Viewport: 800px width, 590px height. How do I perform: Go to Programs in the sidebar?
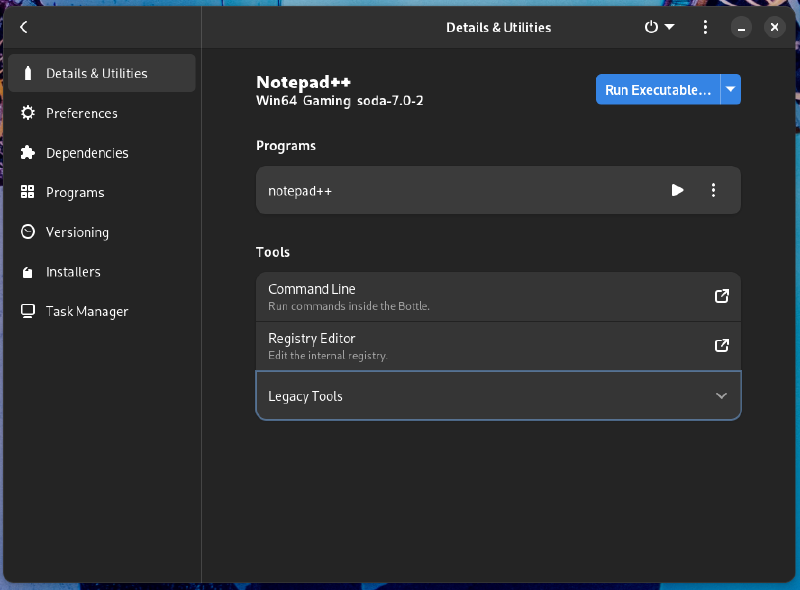coord(75,192)
